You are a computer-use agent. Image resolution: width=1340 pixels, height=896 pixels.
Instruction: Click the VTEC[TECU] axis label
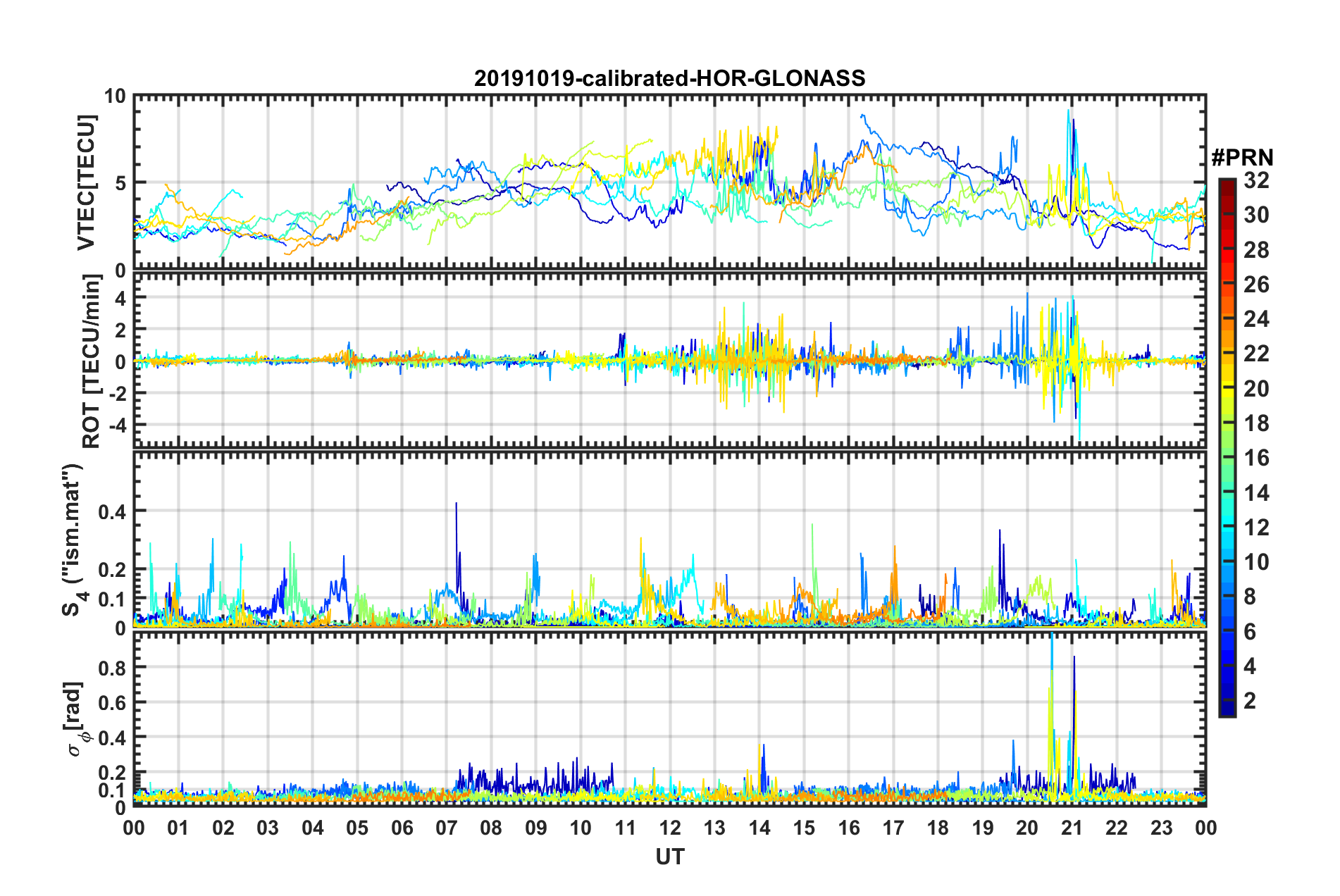click(86, 183)
